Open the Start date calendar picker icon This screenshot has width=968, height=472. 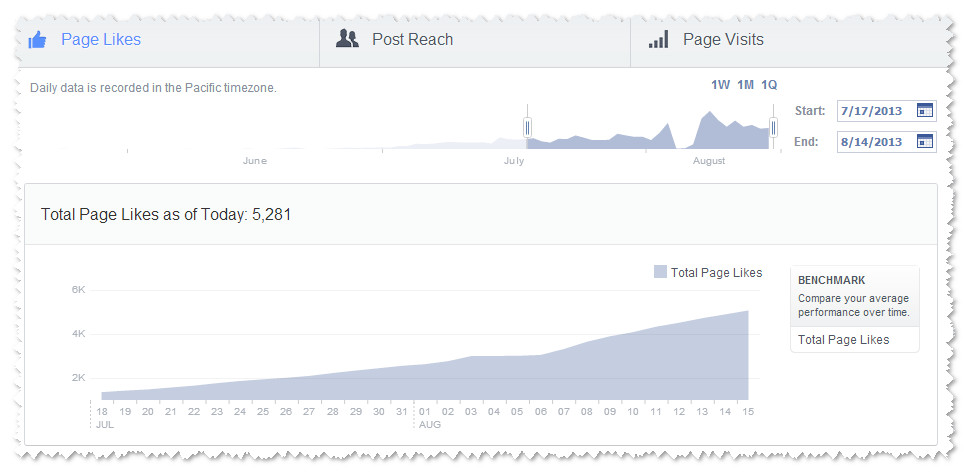[x=924, y=111]
